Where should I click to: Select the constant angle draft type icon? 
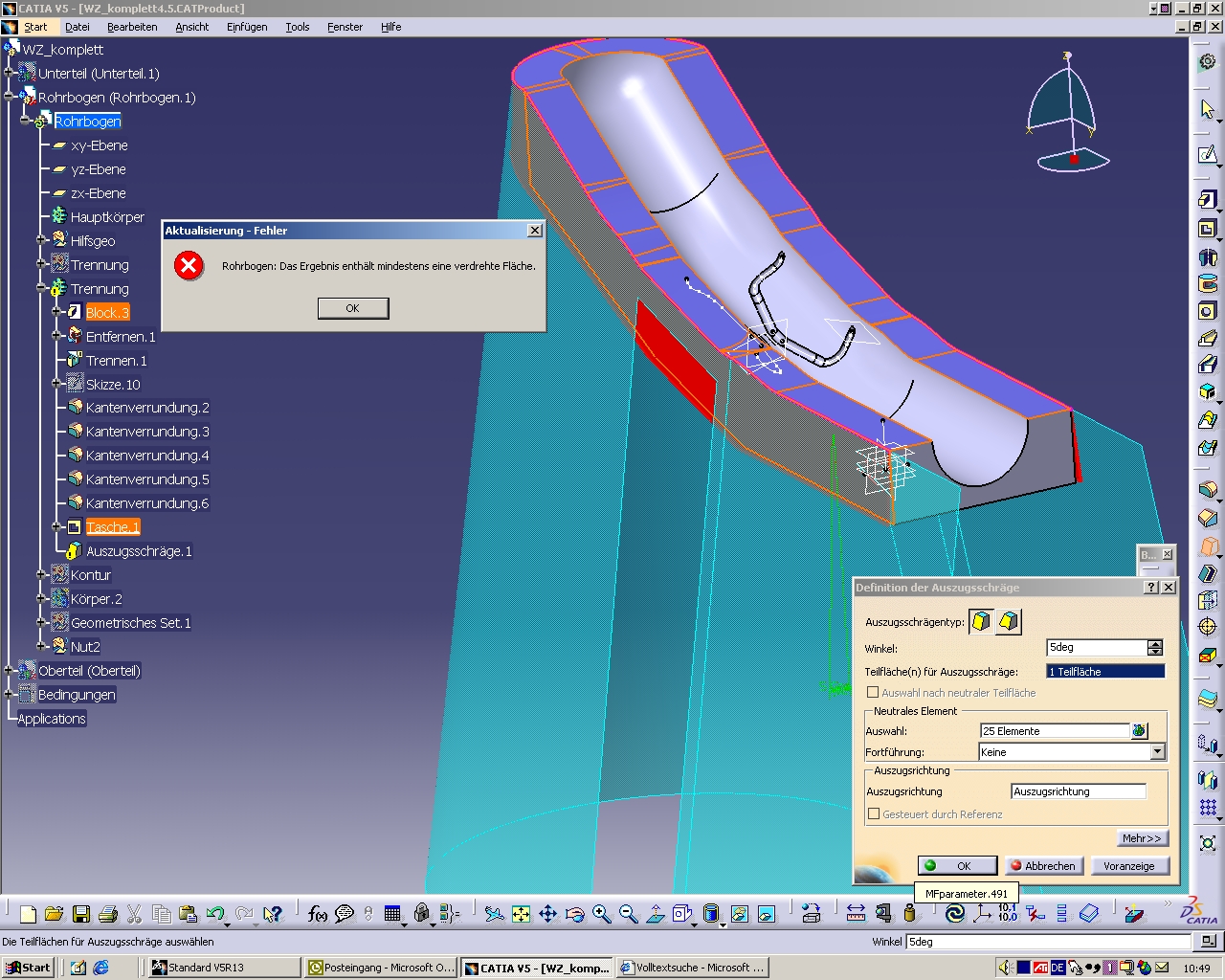tap(981, 621)
